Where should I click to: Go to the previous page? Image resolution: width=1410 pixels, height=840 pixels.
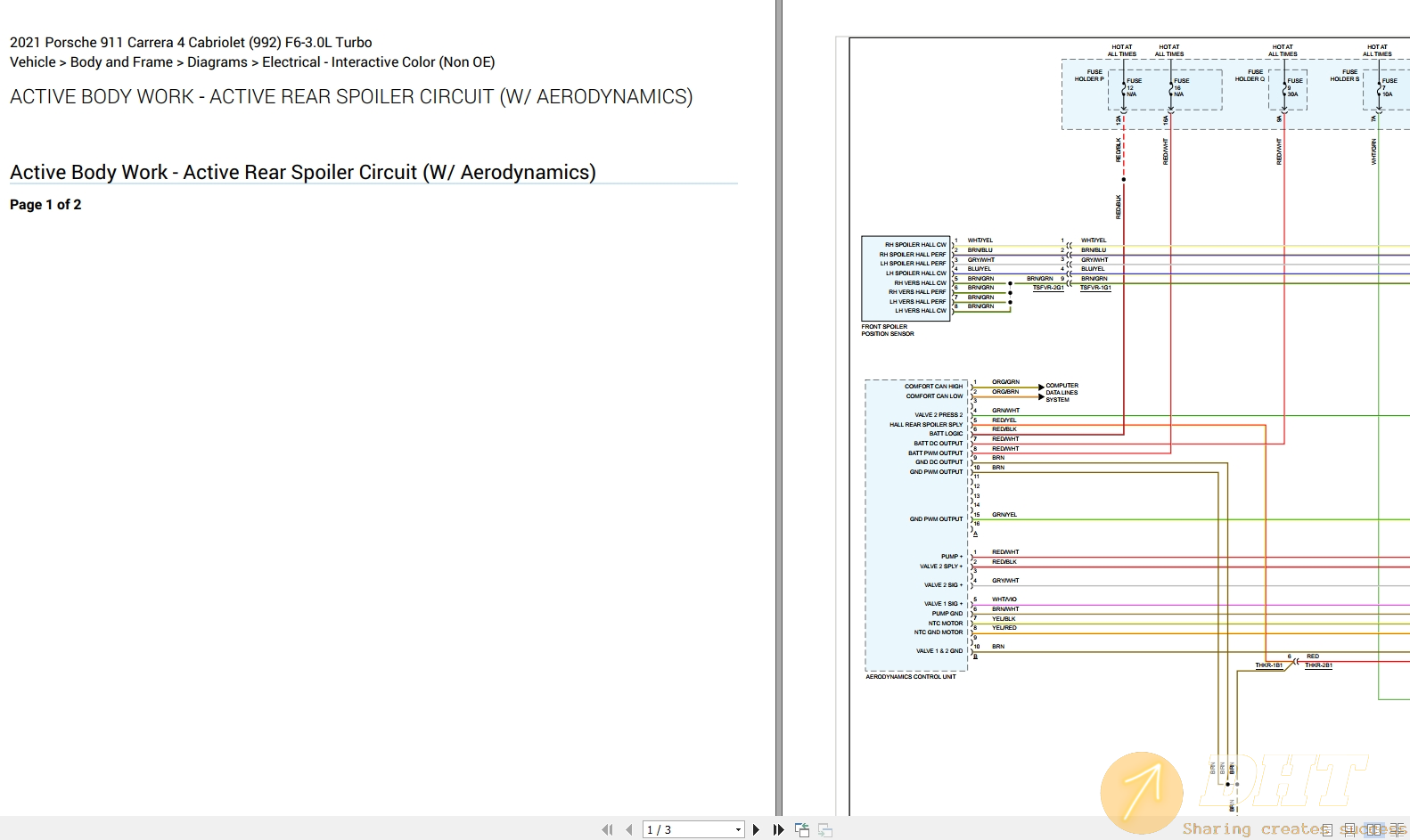click(x=629, y=829)
